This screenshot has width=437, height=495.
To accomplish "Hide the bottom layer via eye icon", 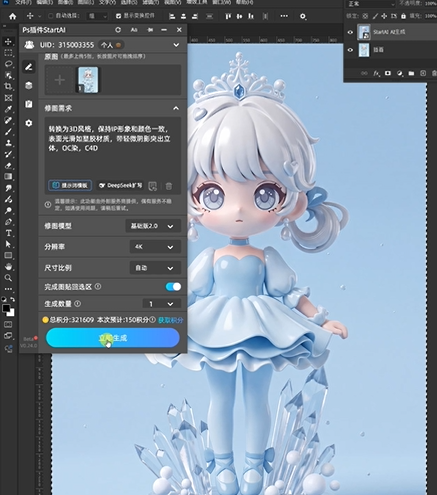I will click(350, 50).
